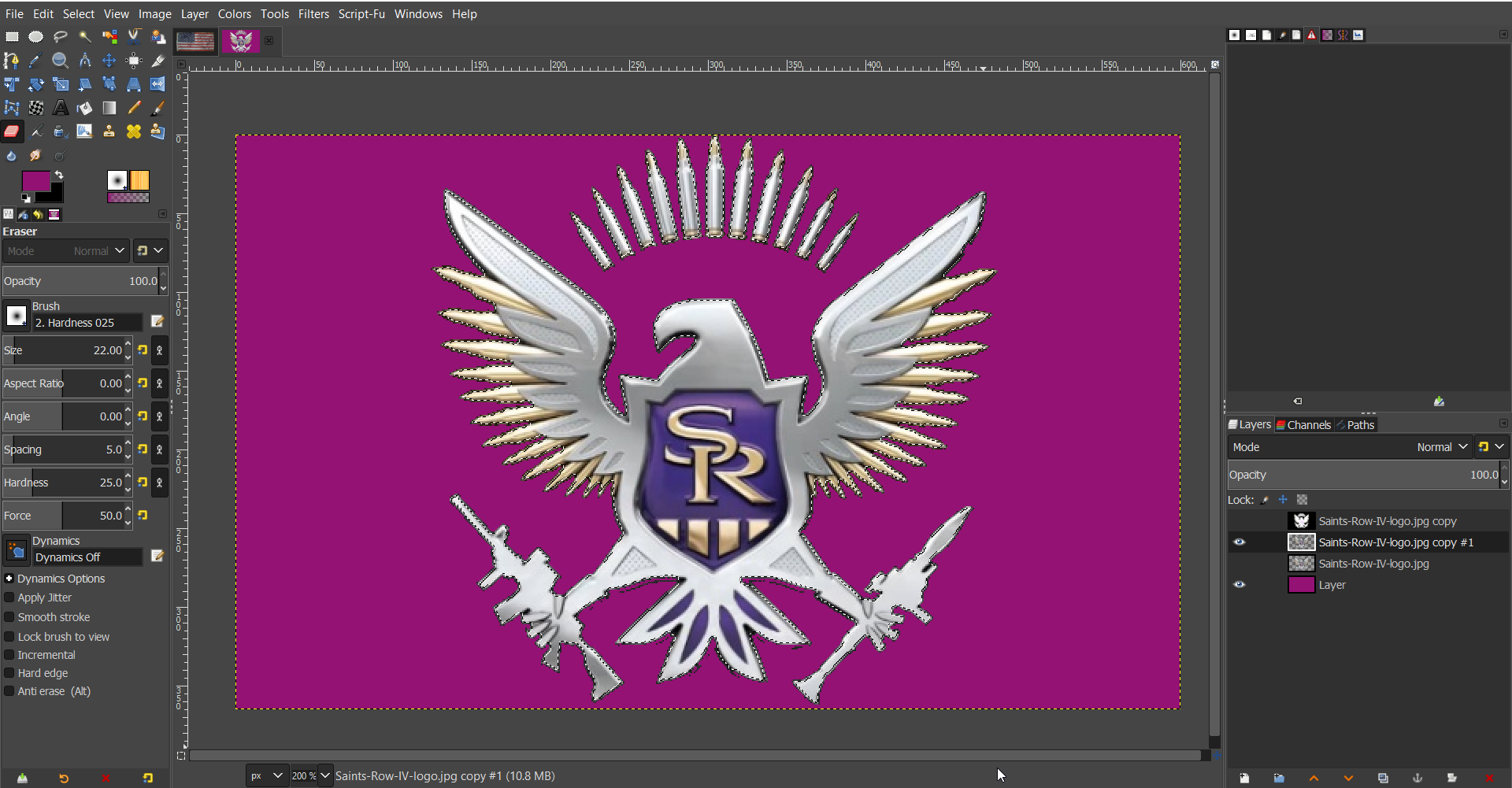Open Layers Mode Normal dropdown
This screenshot has height=788, width=1512.
(x=1349, y=447)
